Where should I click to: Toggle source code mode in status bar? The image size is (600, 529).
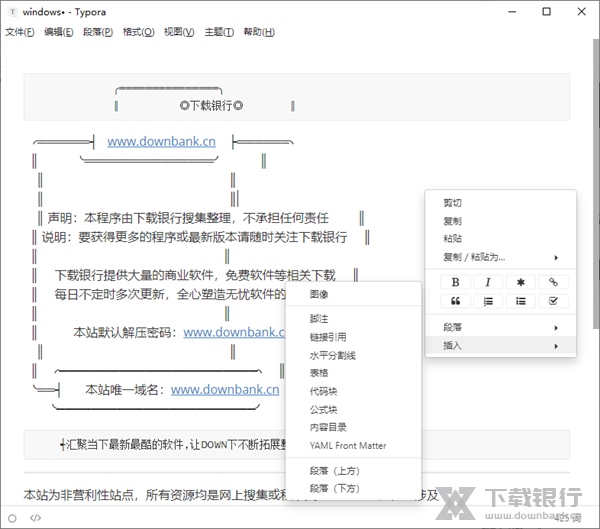[x=35, y=517]
